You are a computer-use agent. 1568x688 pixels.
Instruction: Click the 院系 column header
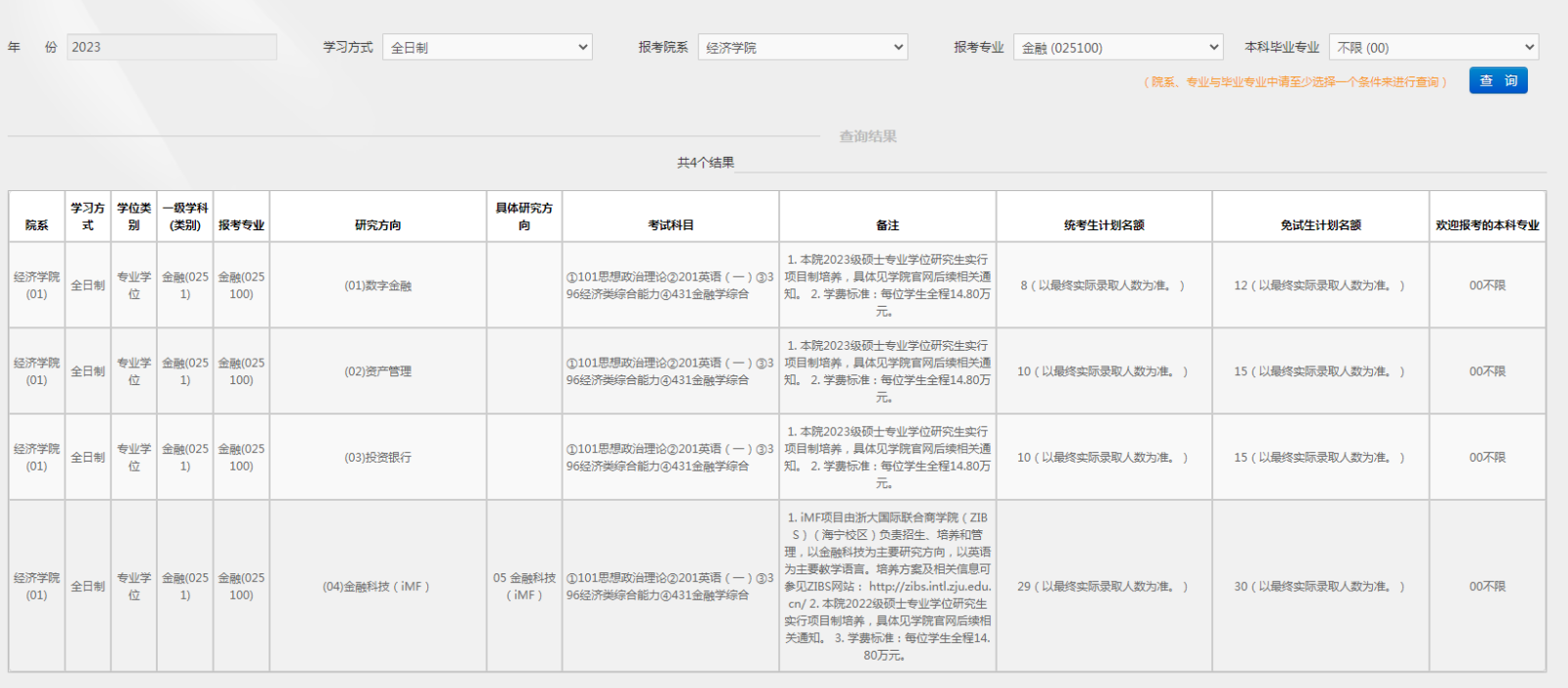tap(37, 217)
